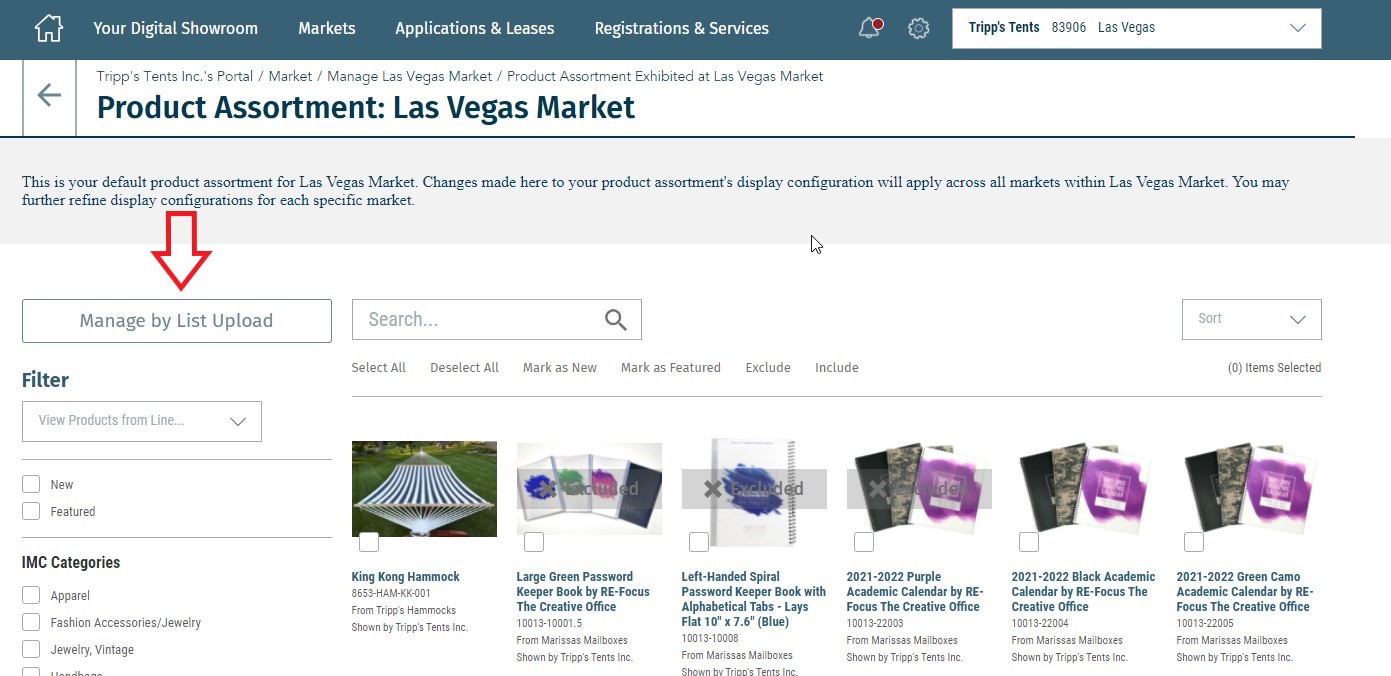Check Fashion Accessories/Jewelry checkbox
Image resolution: width=1391 pixels, height=676 pixels.
tap(31, 622)
